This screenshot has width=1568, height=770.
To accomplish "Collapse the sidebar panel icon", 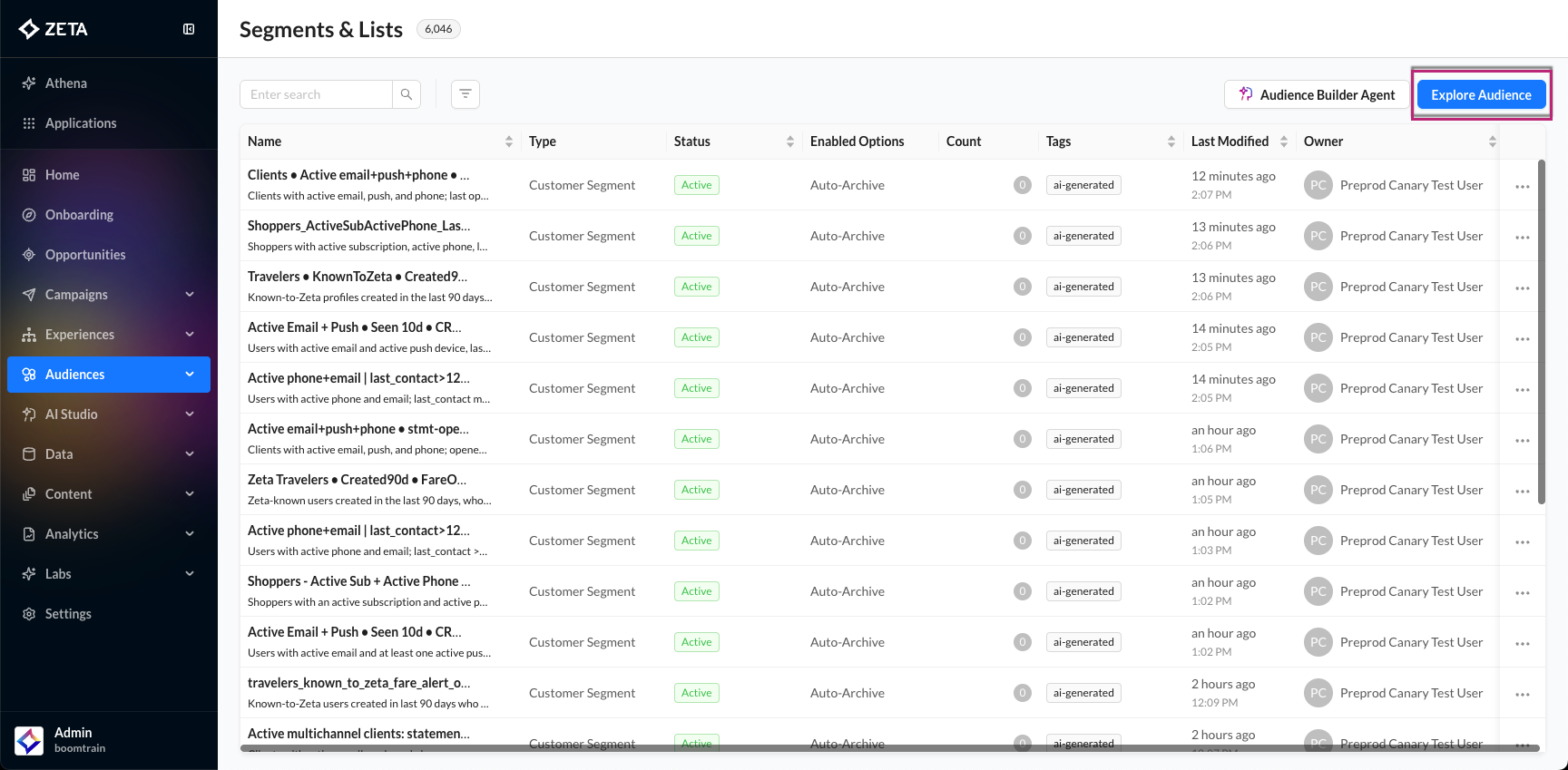I will coord(189,29).
